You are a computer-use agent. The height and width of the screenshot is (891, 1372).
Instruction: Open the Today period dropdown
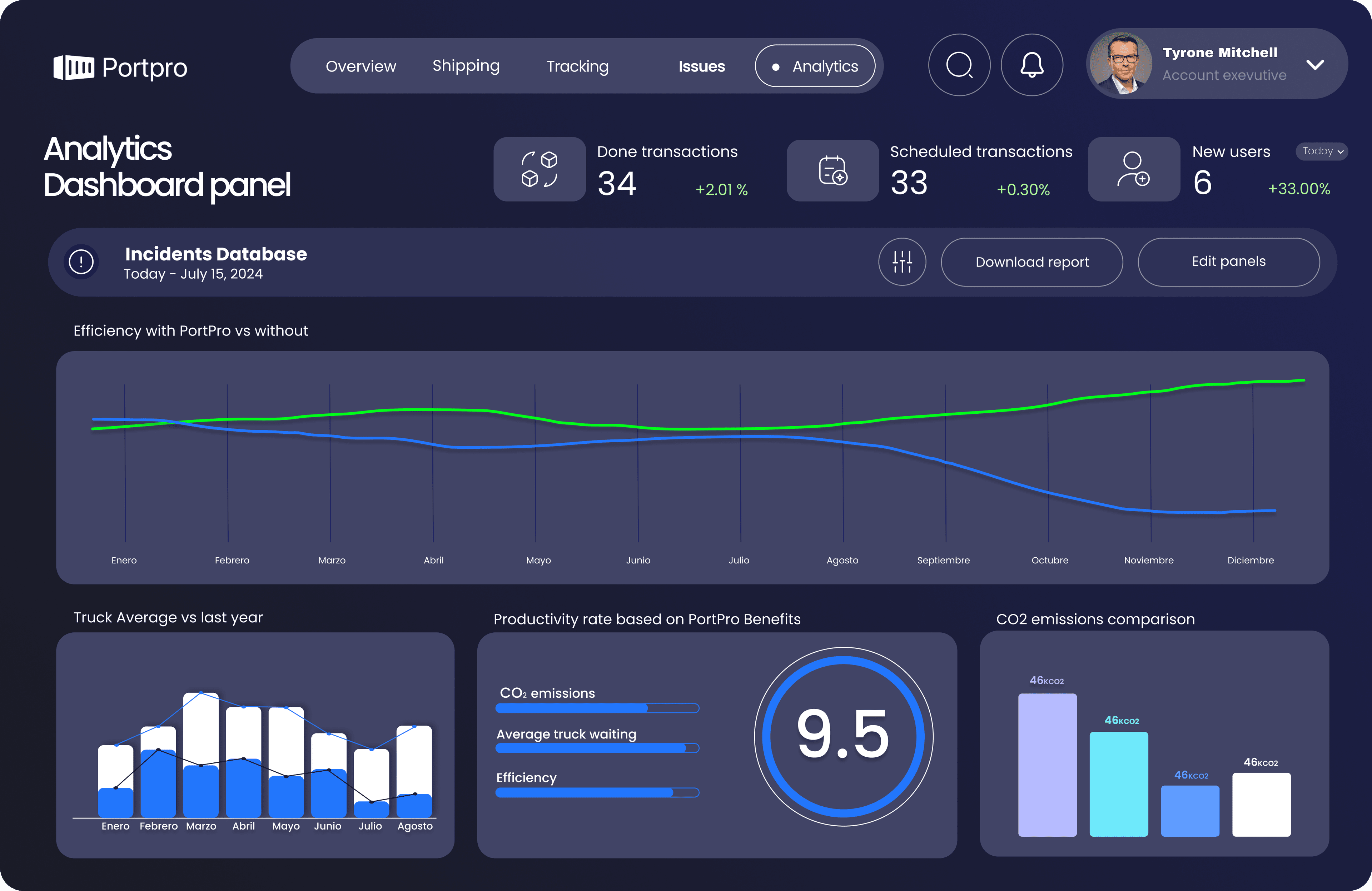click(x=1322, y=151)
